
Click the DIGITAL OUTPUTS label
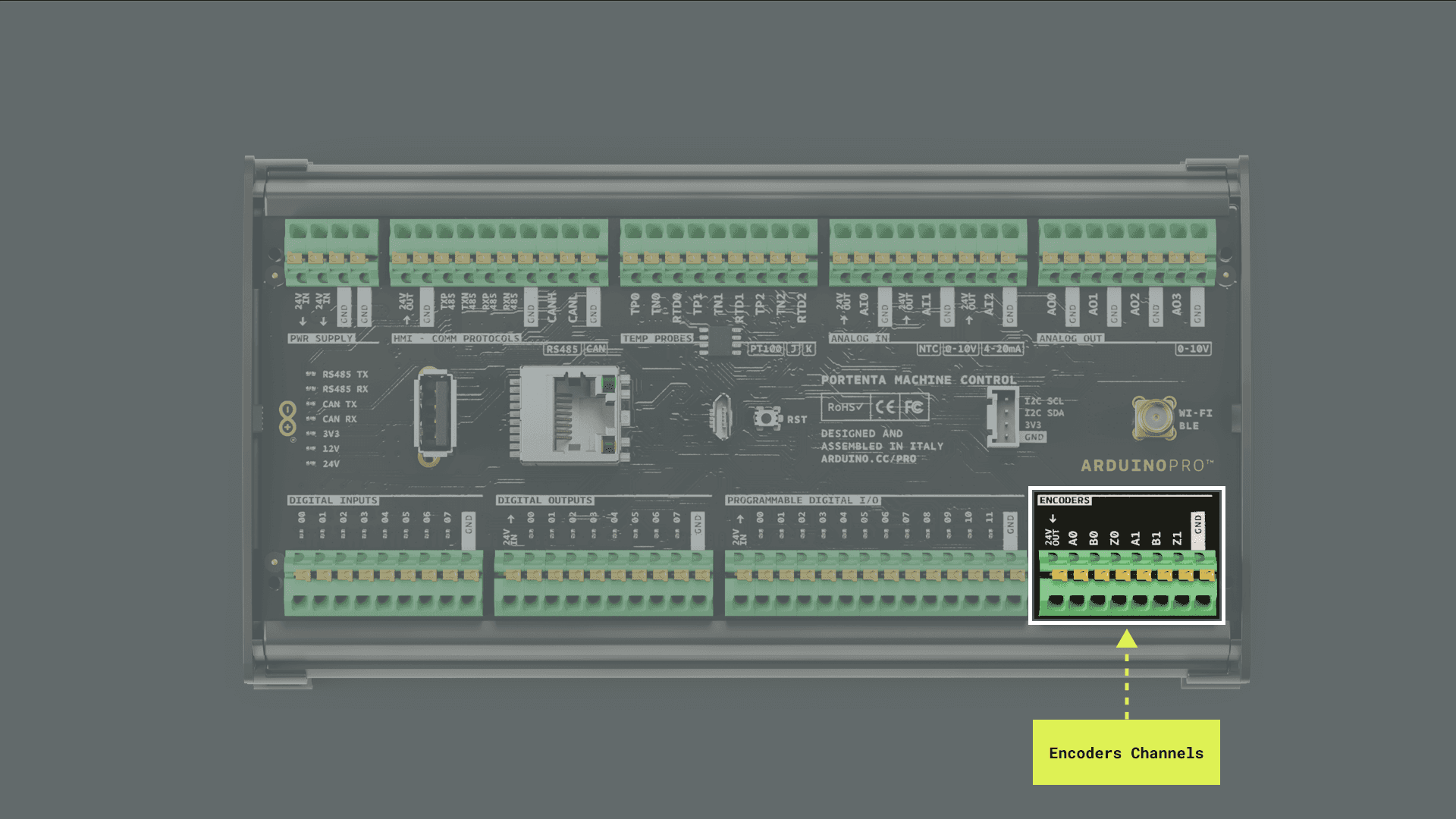click(x=544, y=500)
